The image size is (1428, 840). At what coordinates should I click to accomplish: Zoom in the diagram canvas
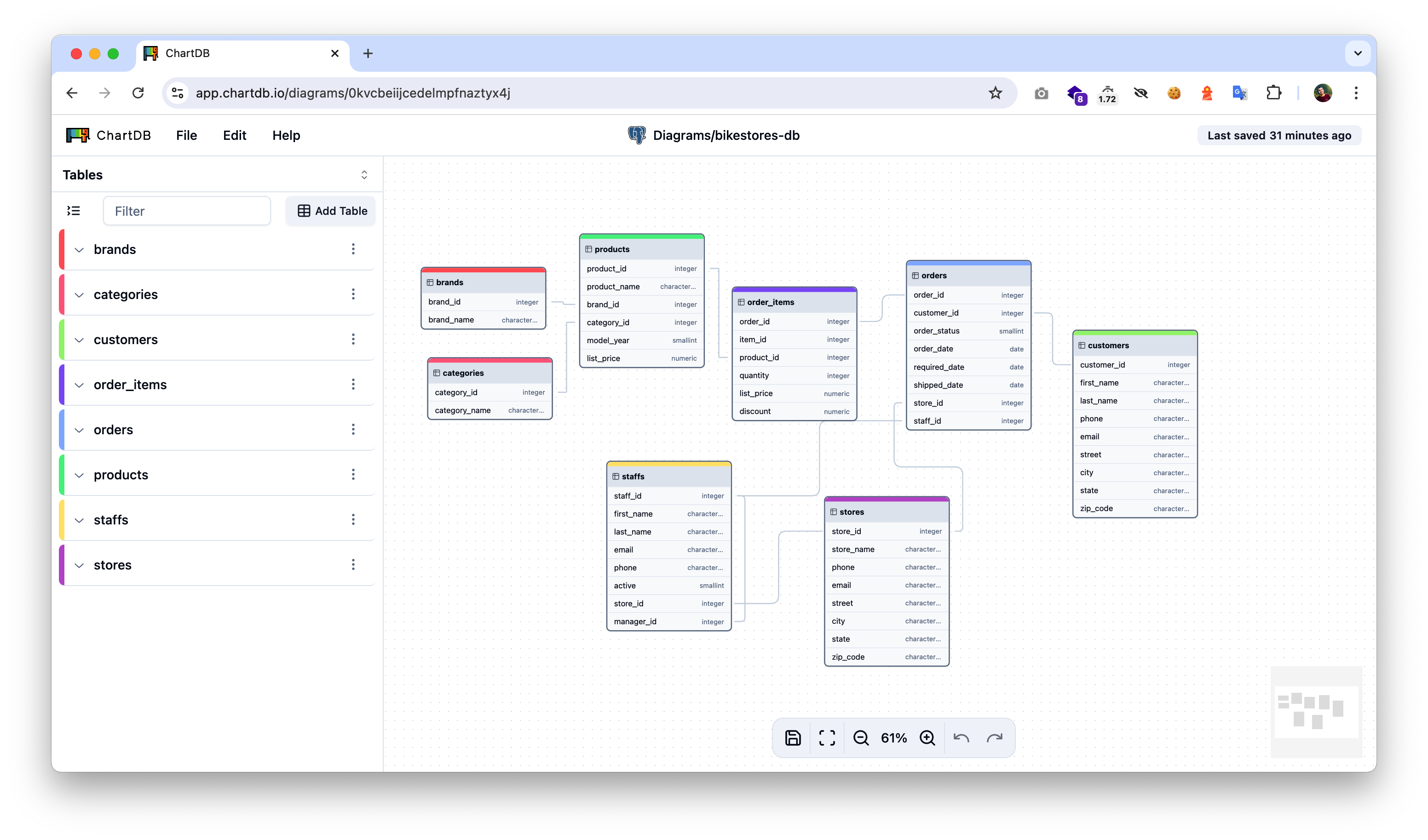pyautogui.click(x=927, y=737)
